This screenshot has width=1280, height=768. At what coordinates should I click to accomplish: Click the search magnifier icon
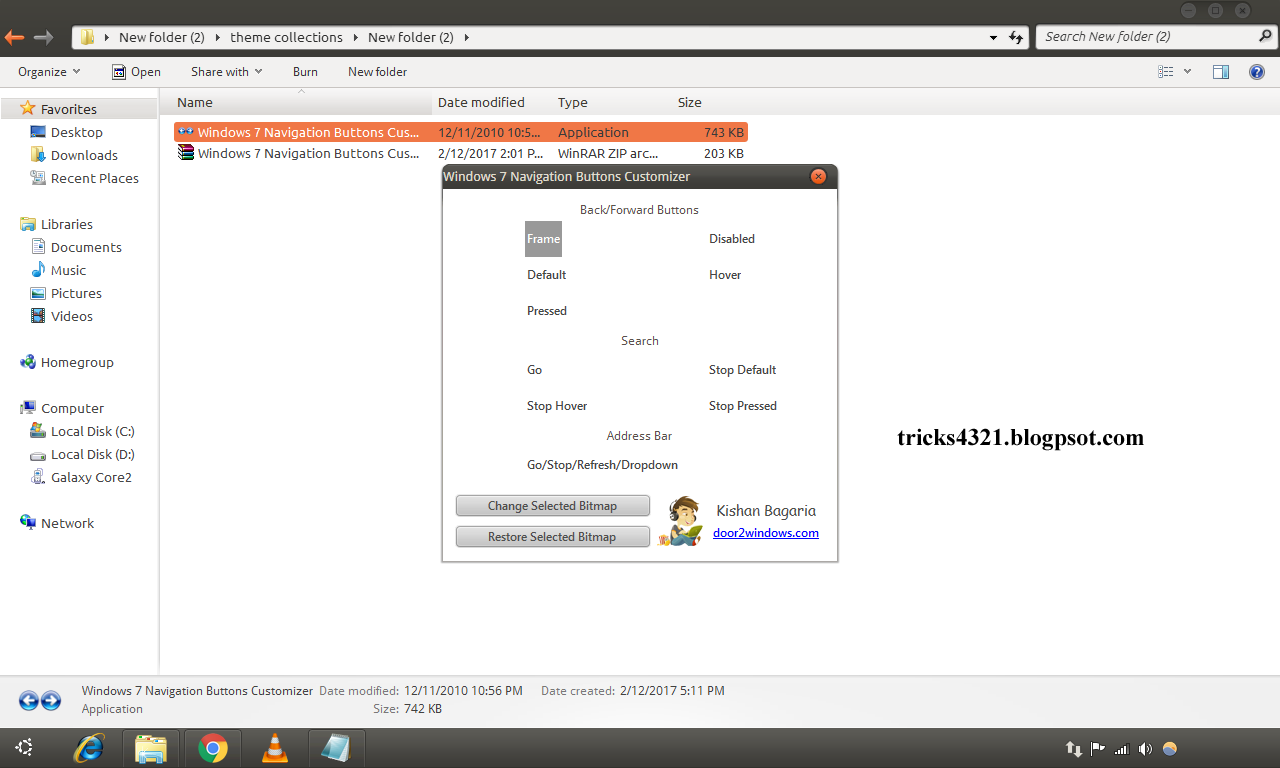click(x=1265, y=37)
